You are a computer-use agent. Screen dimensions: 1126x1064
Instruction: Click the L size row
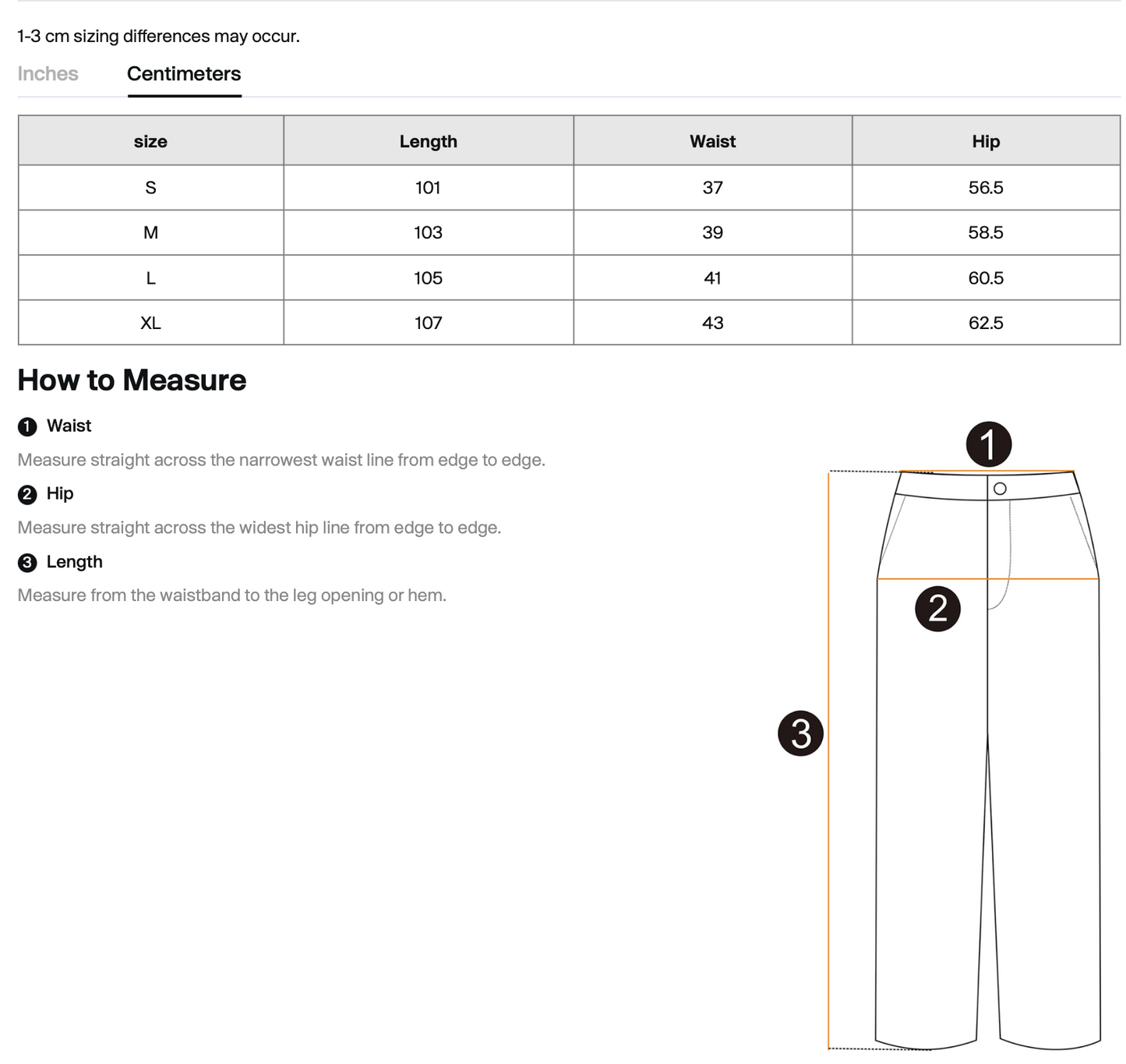(151, 277)
